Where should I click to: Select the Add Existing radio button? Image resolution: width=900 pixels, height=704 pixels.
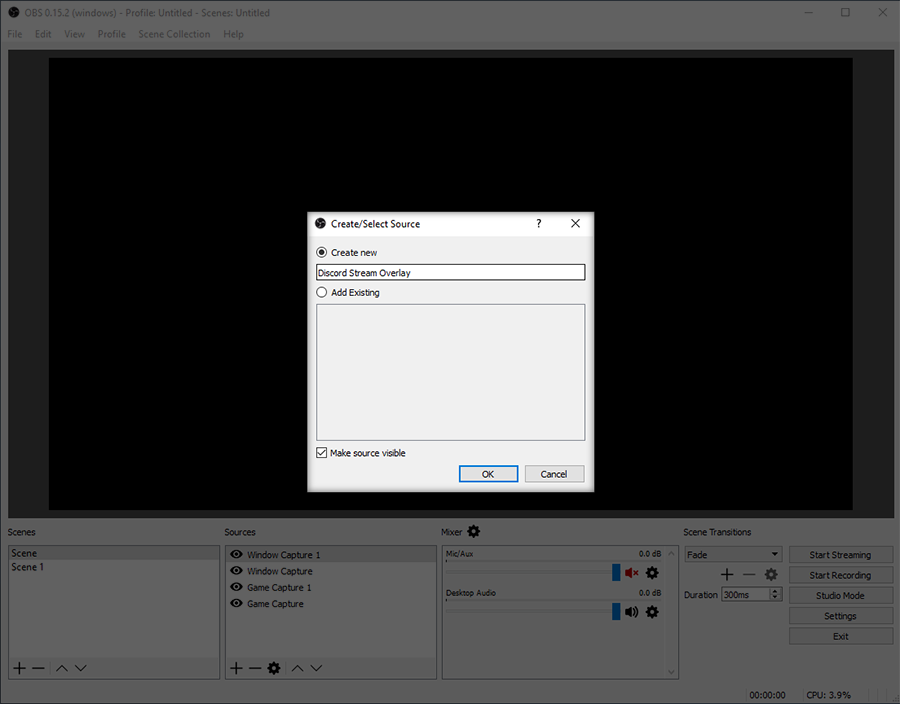click(321, 293)
